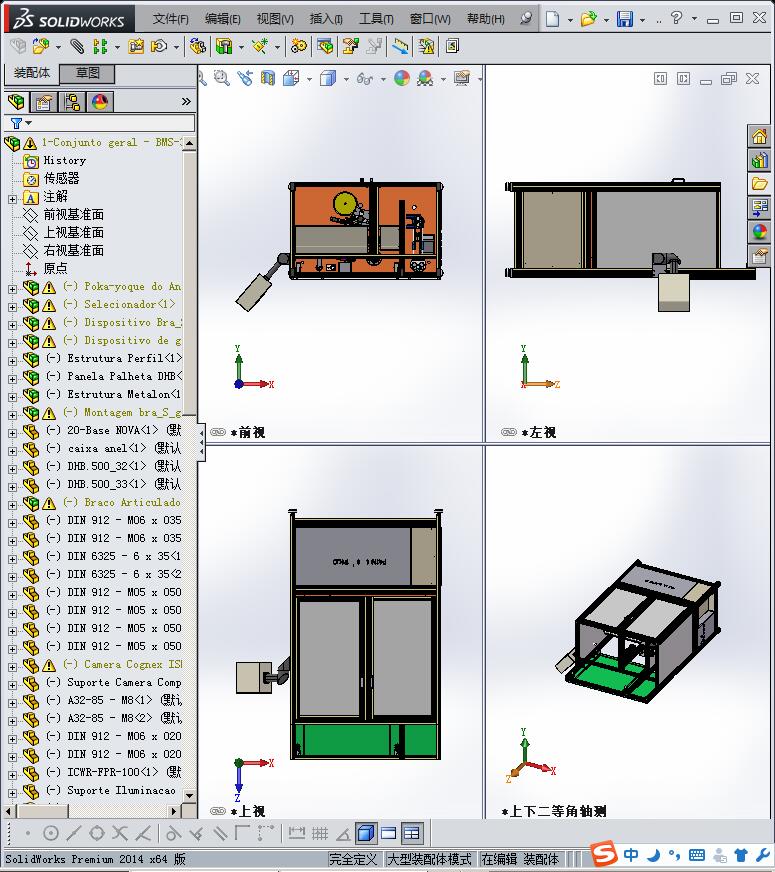Expand the Poka-yoque do An component node
The height and width of the screenshot is (872, 775).
pos(12,289)
